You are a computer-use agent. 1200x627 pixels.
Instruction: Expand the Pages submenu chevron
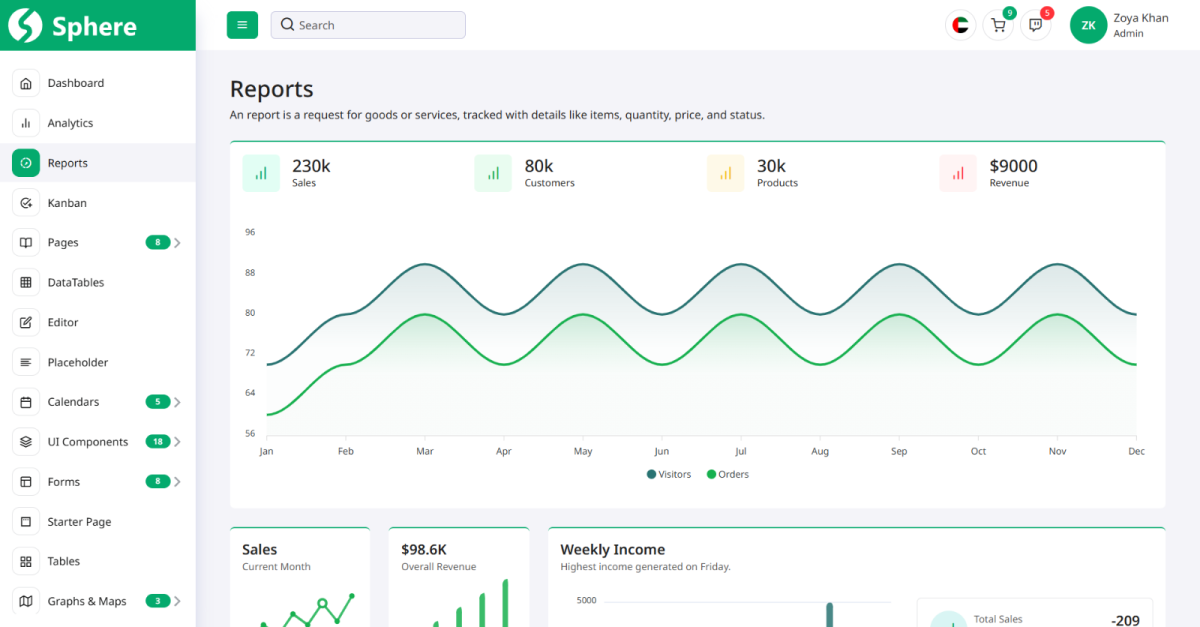click(177, 243)
